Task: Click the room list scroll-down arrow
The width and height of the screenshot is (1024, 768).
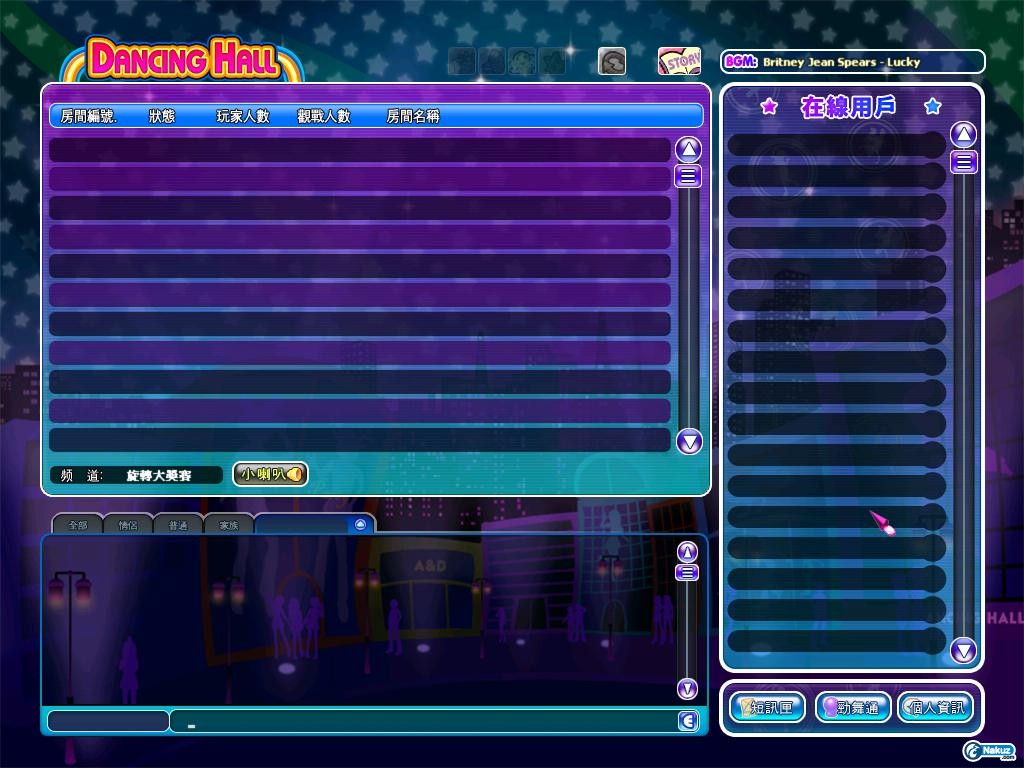Action: 688,442
